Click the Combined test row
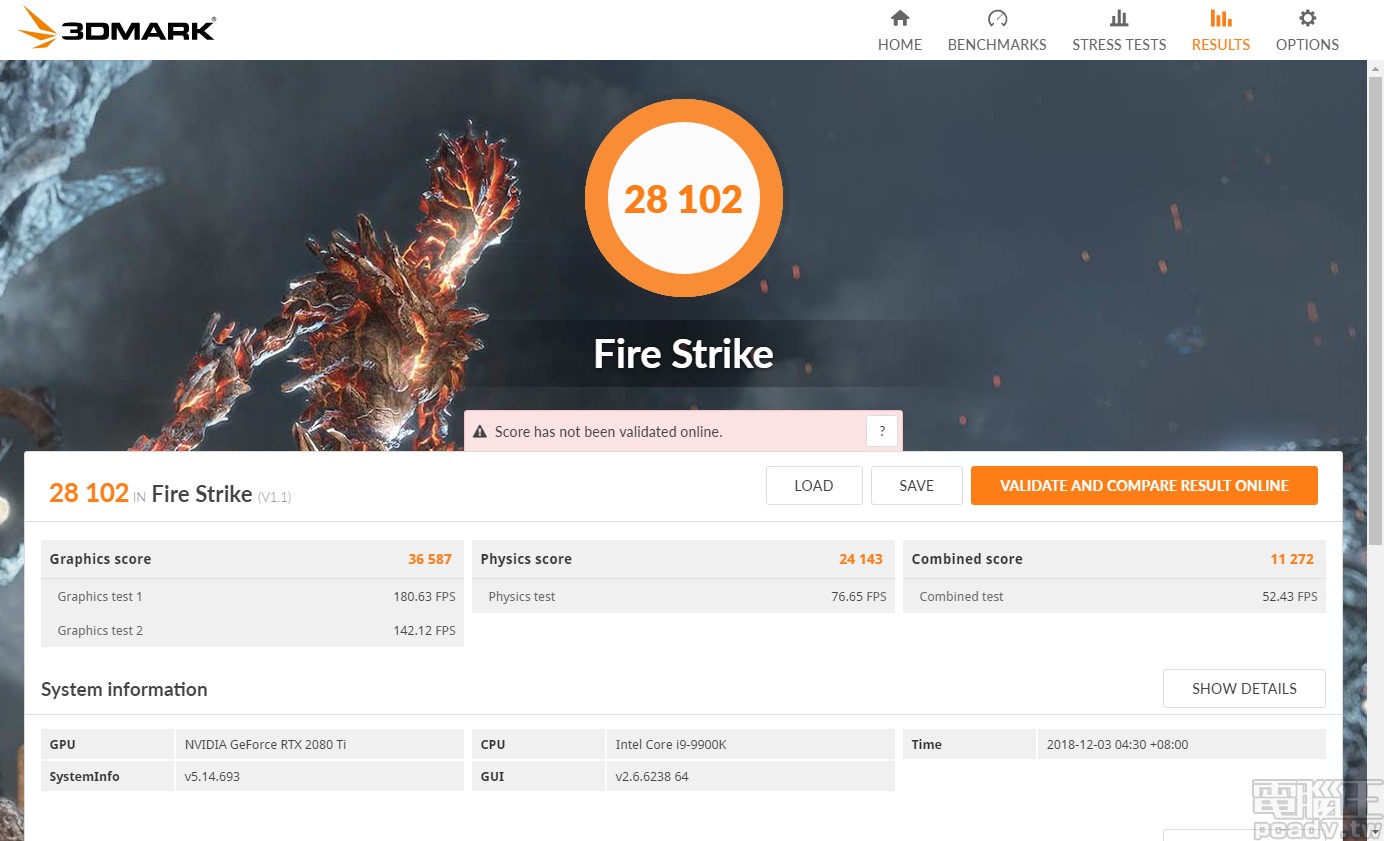This screenshot has width=1384, height=841. (1114, 596)
